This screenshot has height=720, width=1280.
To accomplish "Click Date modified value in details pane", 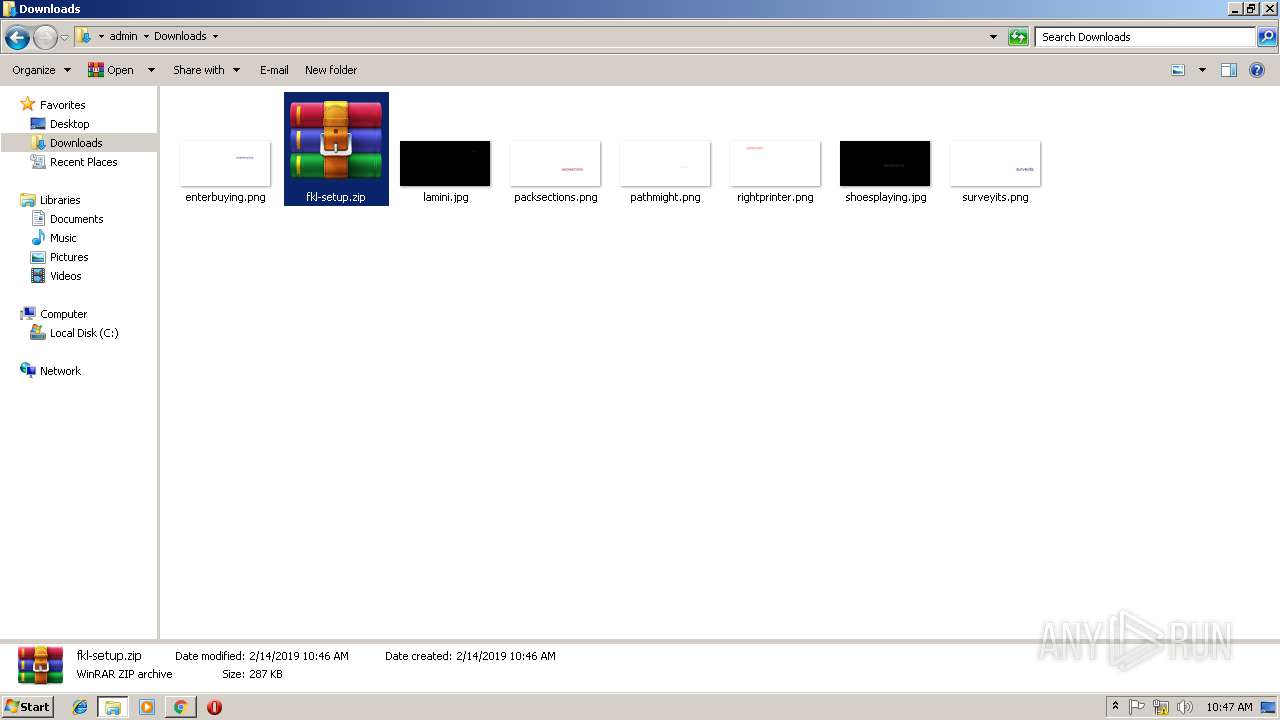I will 297,656.
